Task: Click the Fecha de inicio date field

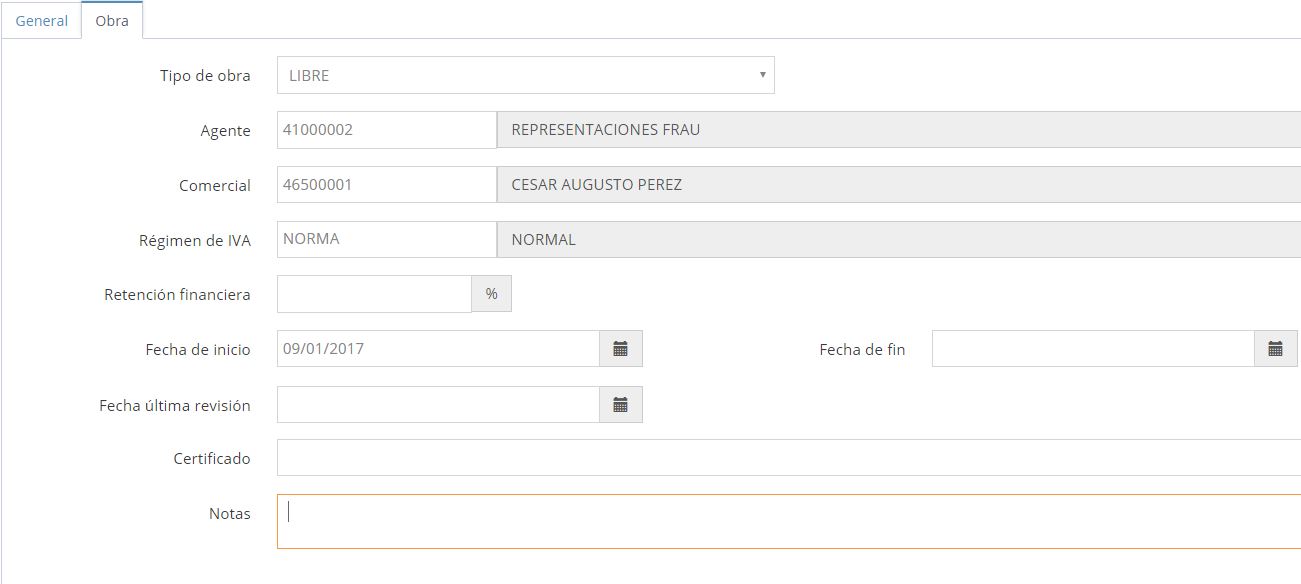Action: point(438,349)
